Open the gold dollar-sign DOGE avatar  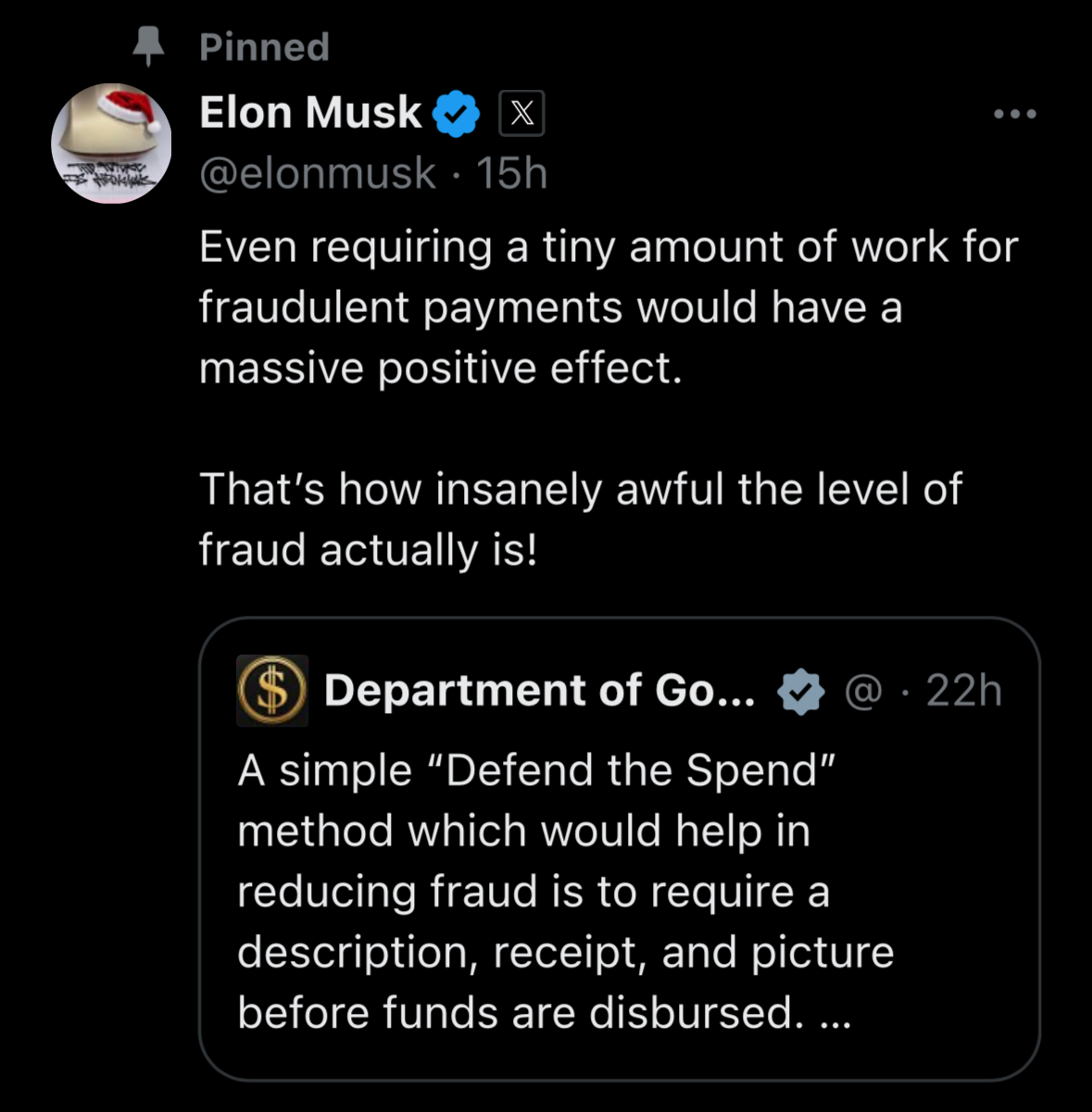point(272,691)
